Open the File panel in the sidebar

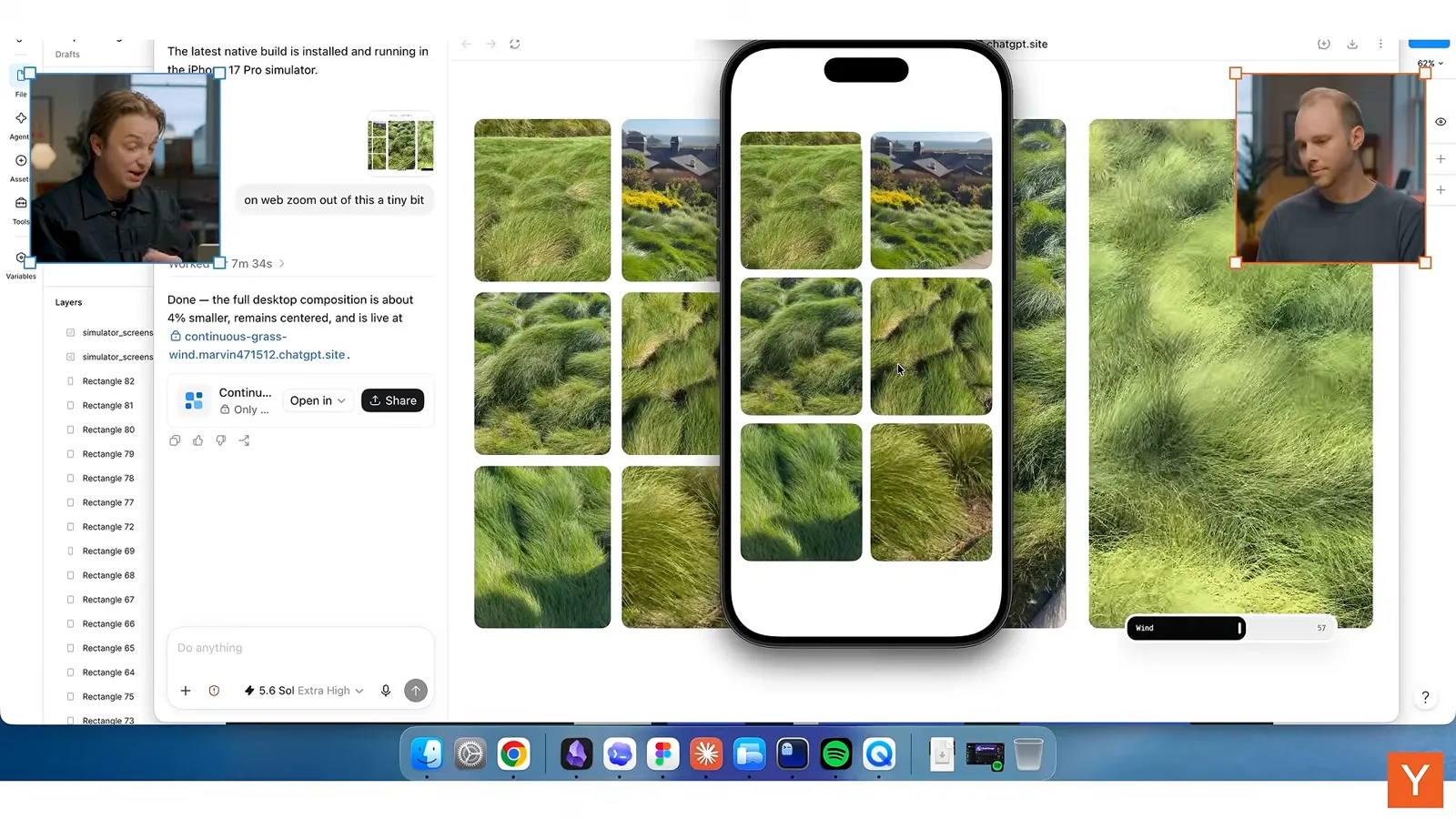pos(20,80)
